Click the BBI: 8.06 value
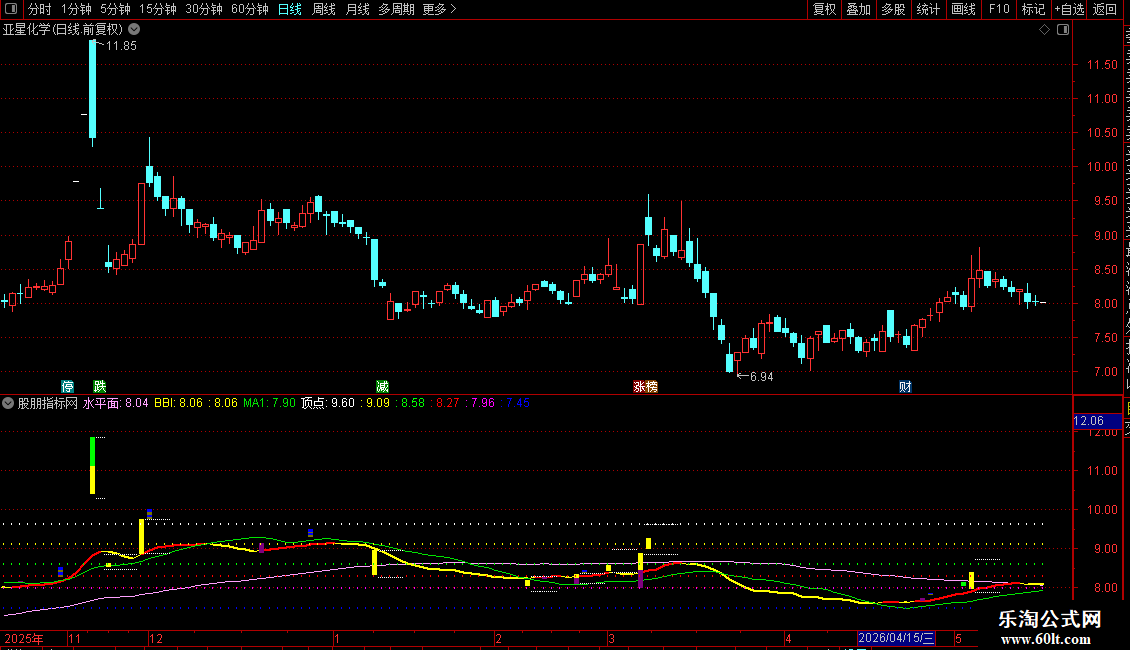Image resolution: width=1130 pixels, height=650 pixels. 179,403
